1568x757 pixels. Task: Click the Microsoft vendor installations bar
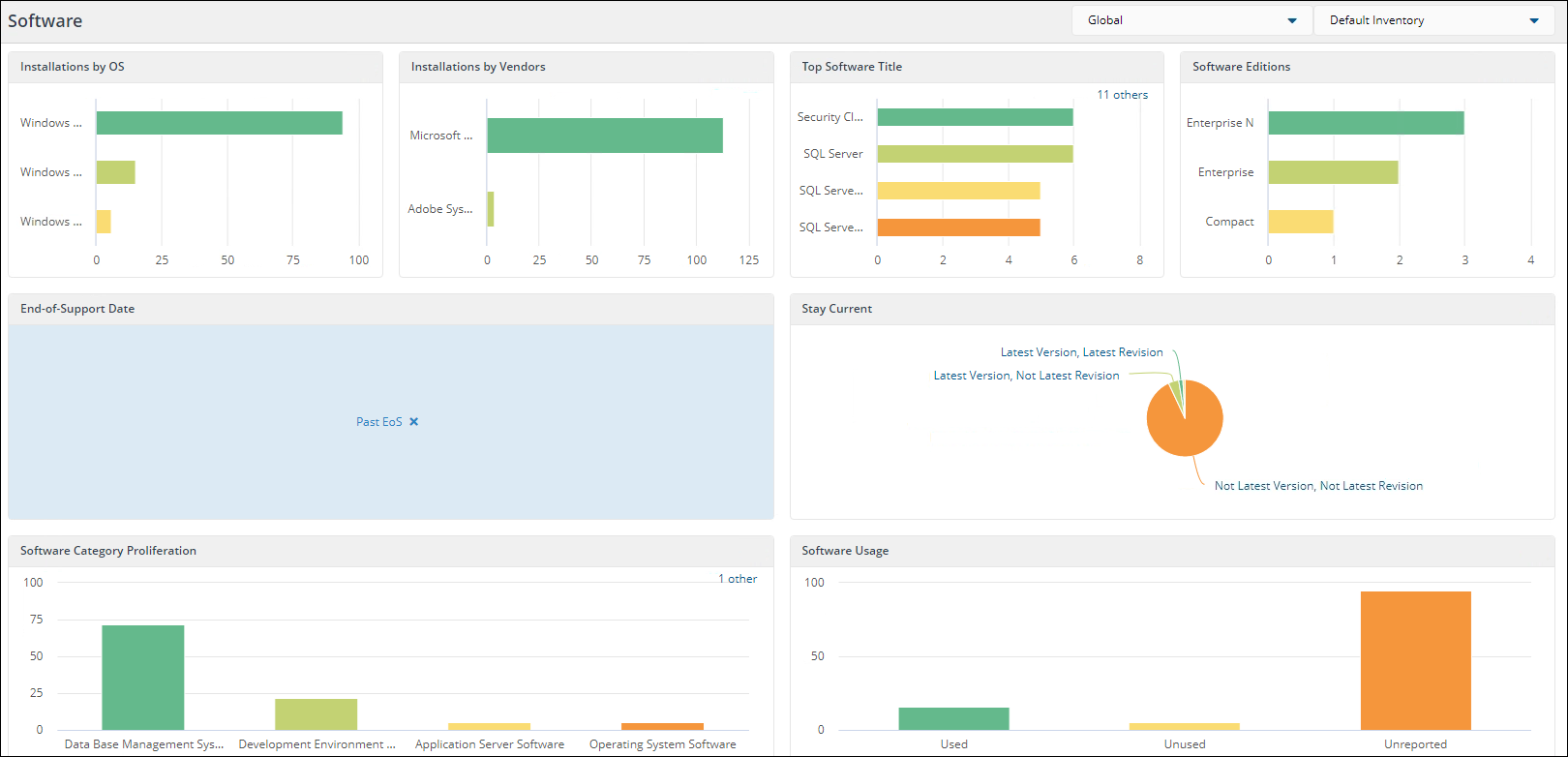605,136
